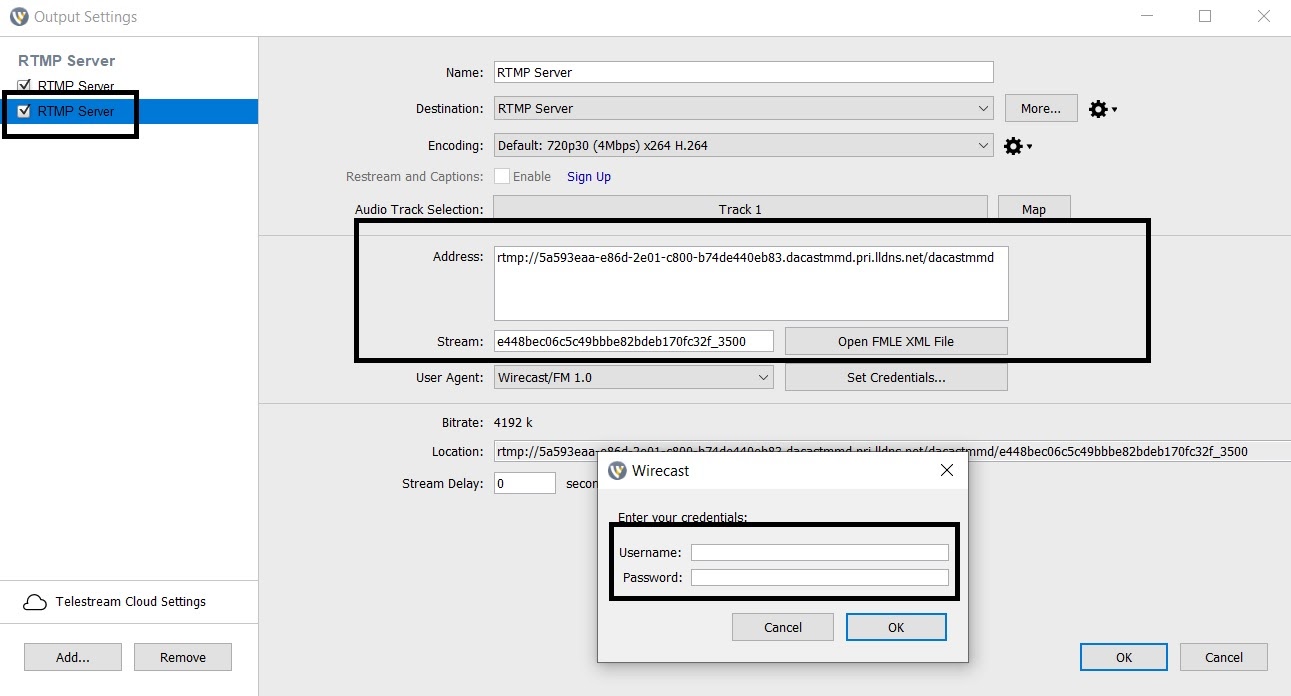The width and height of the screenshot is (1291, 696).
Task: Click the Sign Up link
Action: click(x=588, y=176)
